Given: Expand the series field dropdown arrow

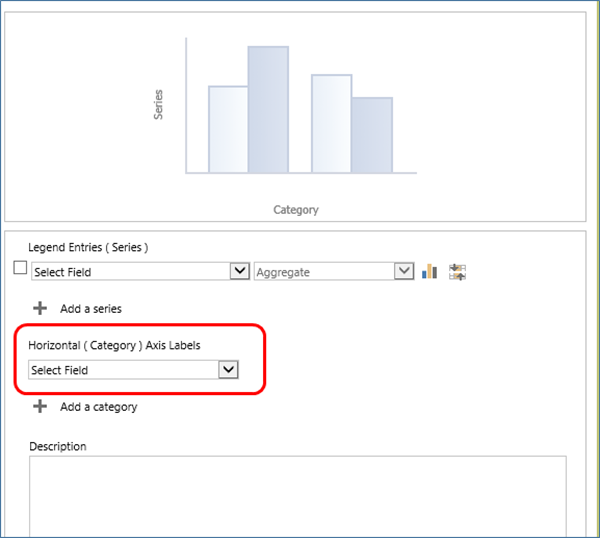Looking at the screenshot, I should (239, 271).
